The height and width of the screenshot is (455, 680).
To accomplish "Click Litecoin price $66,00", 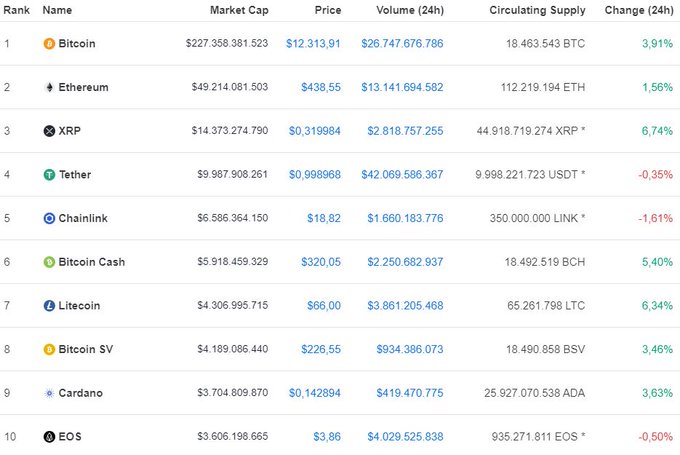I will pos(324,306).
